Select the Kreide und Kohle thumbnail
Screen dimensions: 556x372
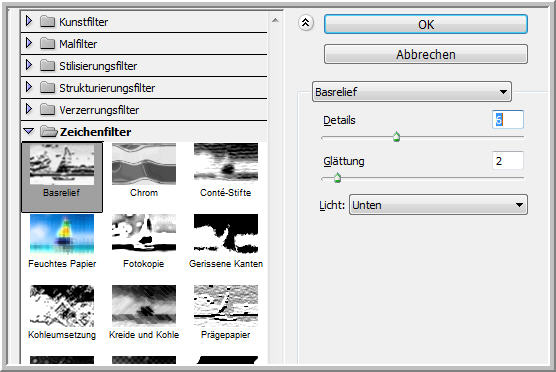(x=144, y=305)
